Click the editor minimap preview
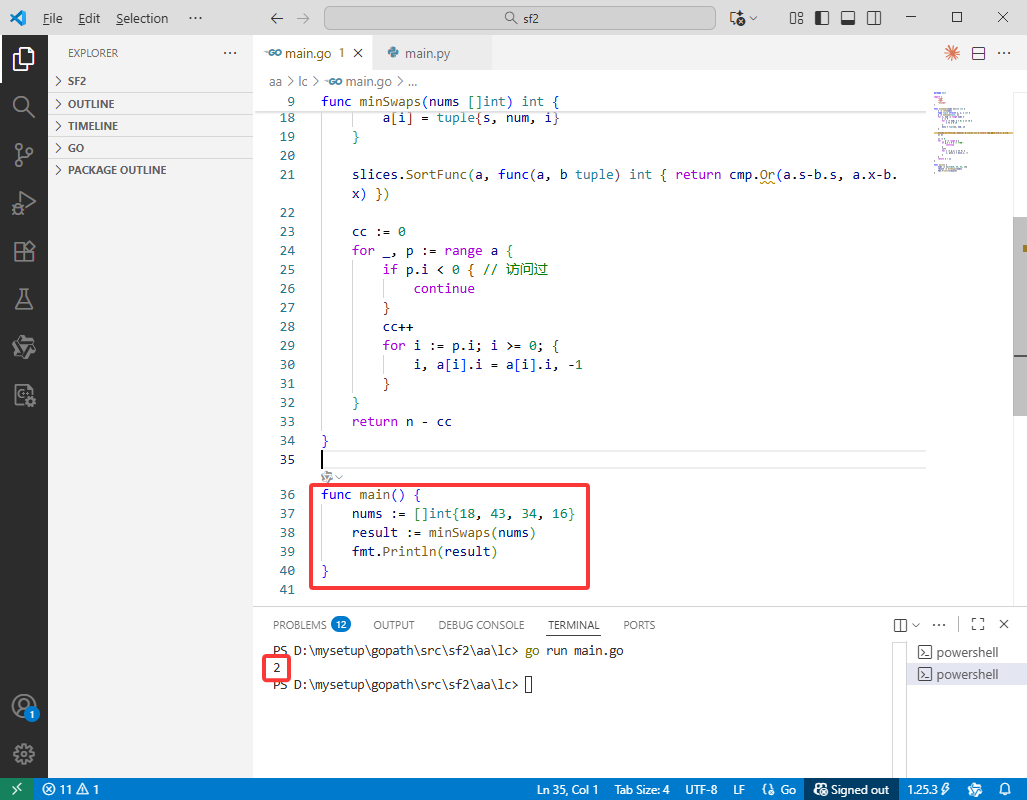1027x800 pixels. (x=972, y=132)
